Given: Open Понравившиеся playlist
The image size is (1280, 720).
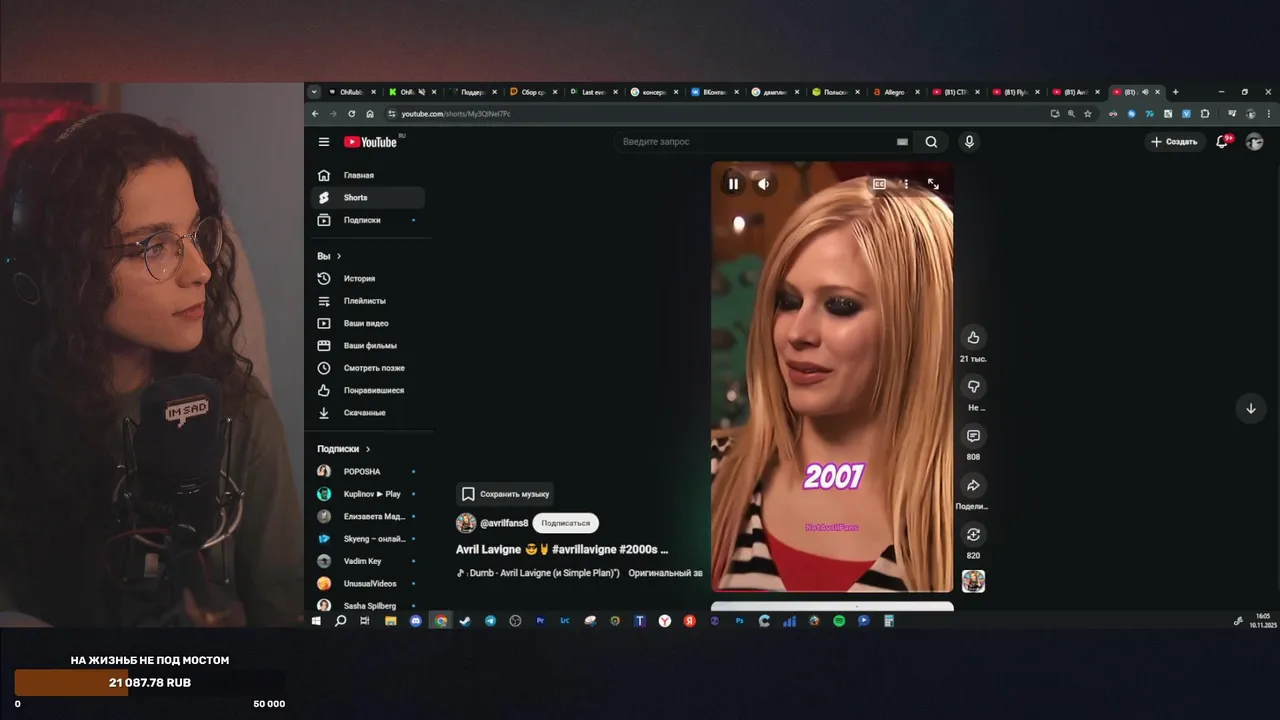Looking at the screenshot, I should click(x=367, y=390).
